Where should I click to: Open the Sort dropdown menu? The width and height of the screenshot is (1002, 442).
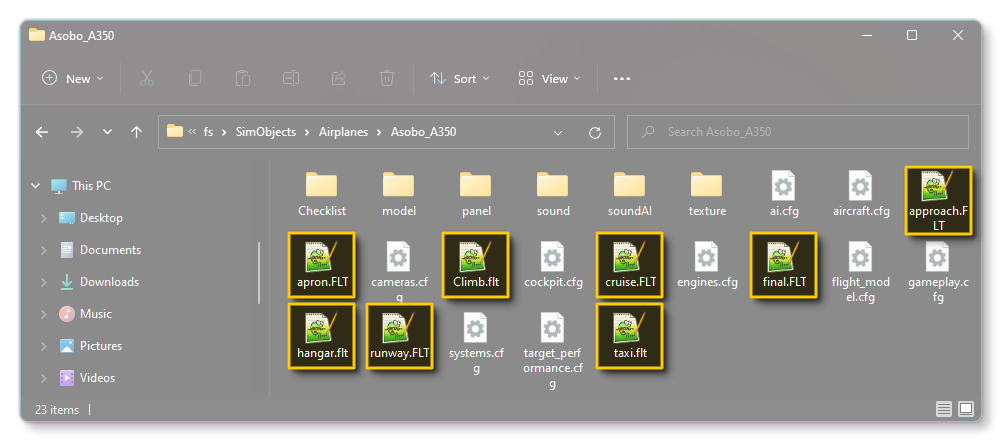pyautogui.click(x=460, y=79)
